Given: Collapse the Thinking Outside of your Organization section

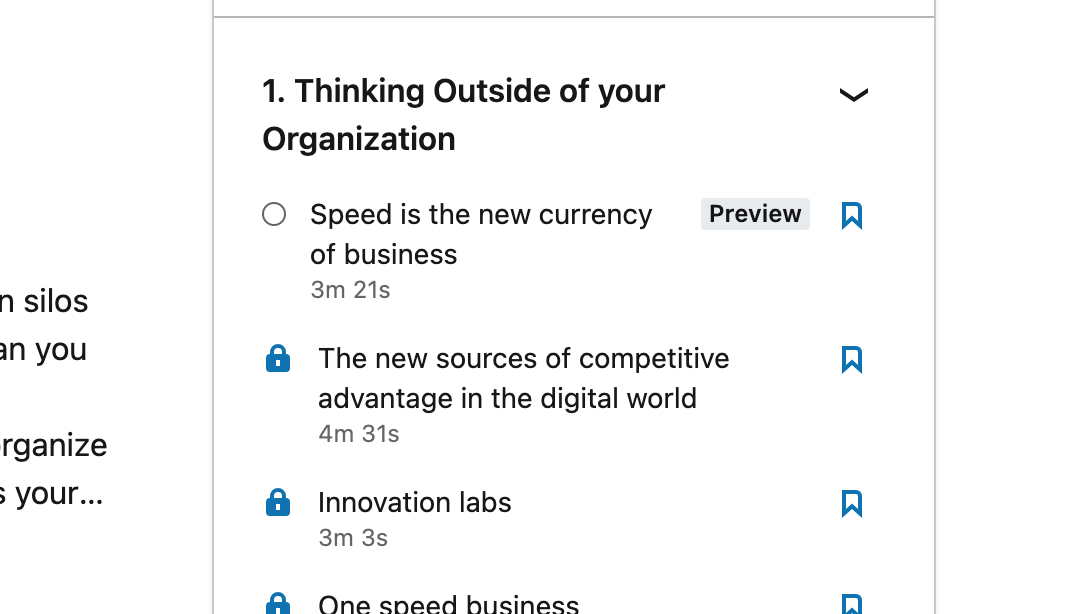Looking at the screenshot, I should point(853,95).
